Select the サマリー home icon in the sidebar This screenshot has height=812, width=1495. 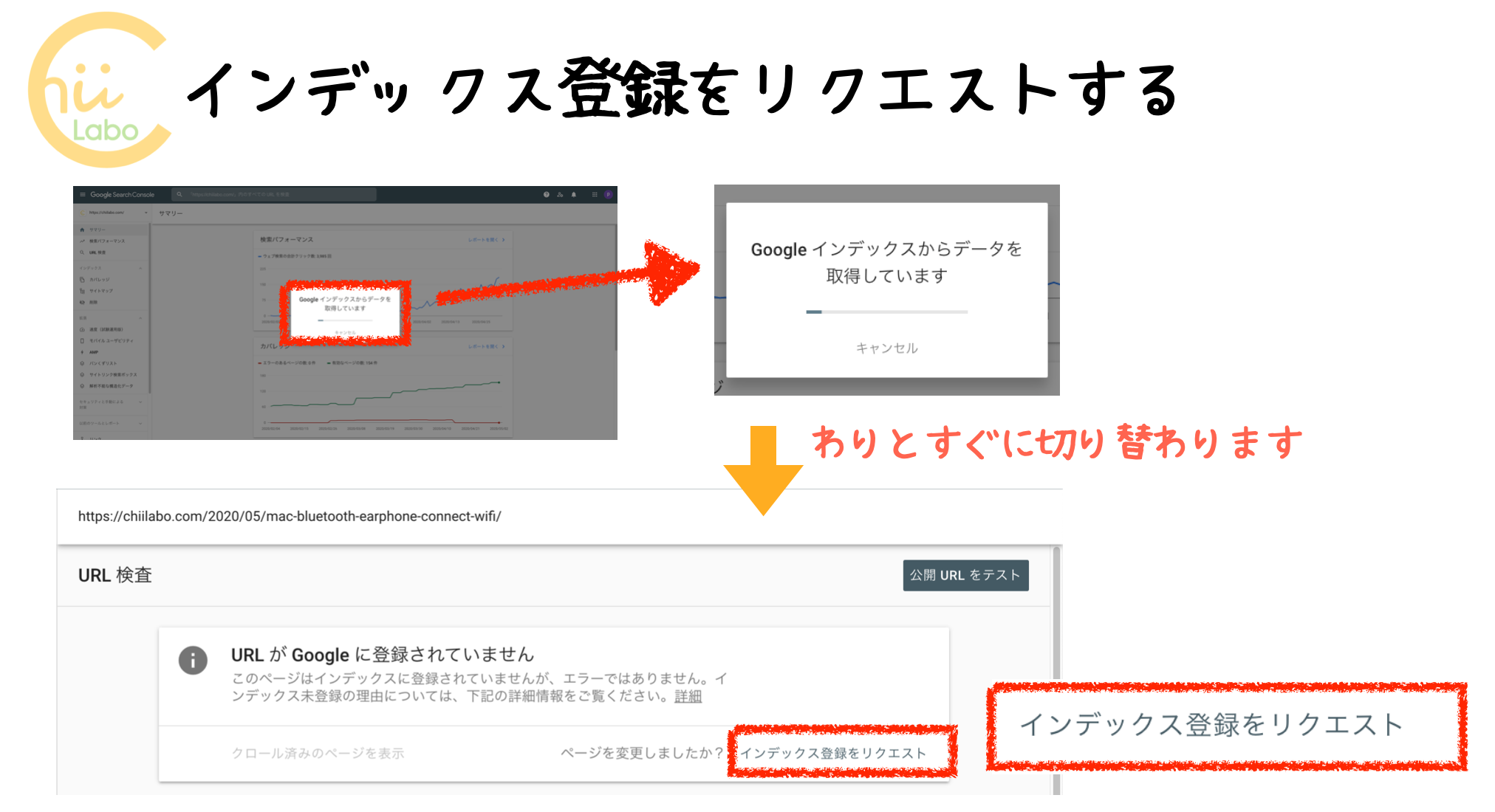click(82, 230)
